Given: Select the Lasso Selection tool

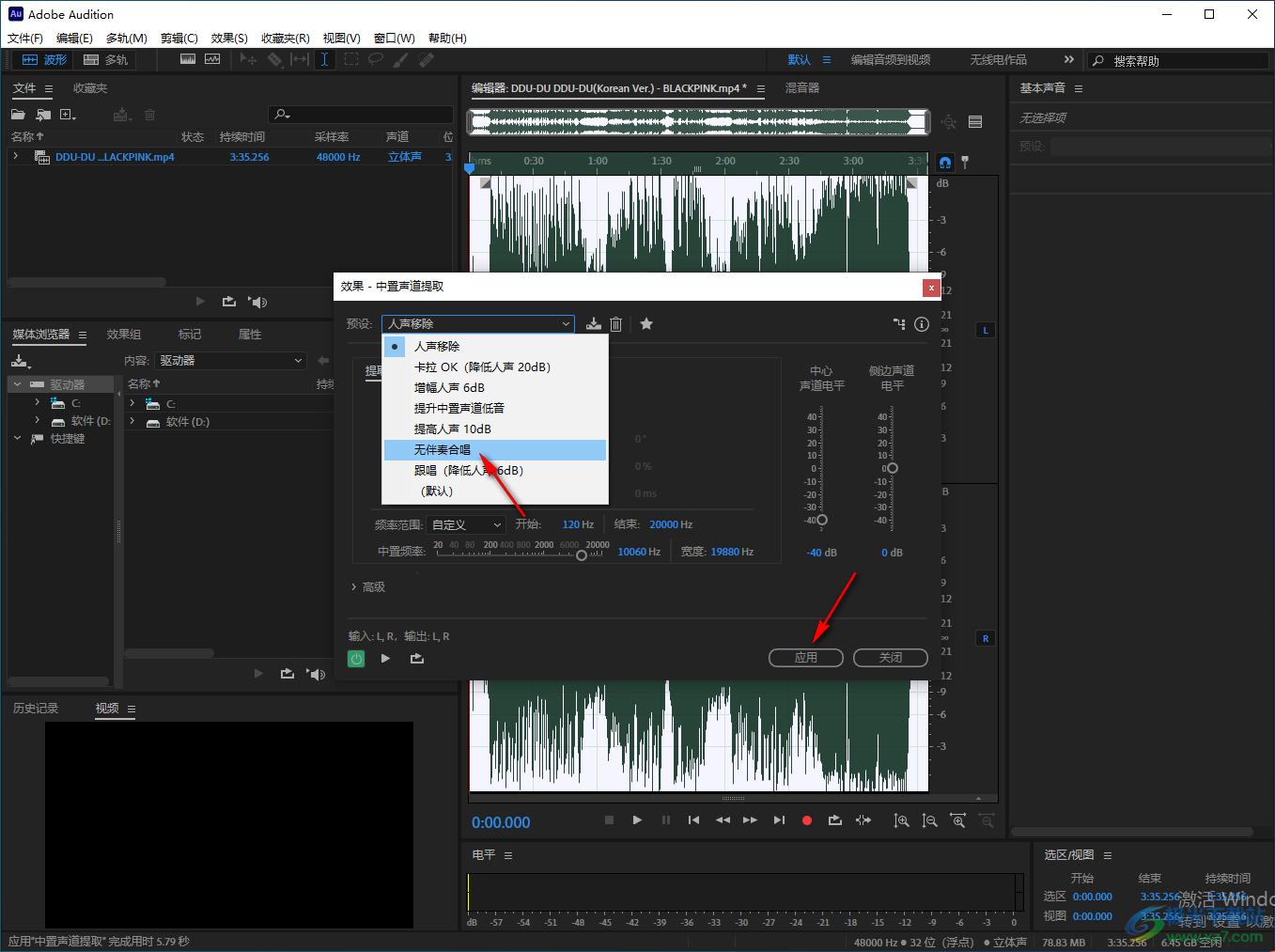Looking at the screenshot, I should tap(376, 59).
